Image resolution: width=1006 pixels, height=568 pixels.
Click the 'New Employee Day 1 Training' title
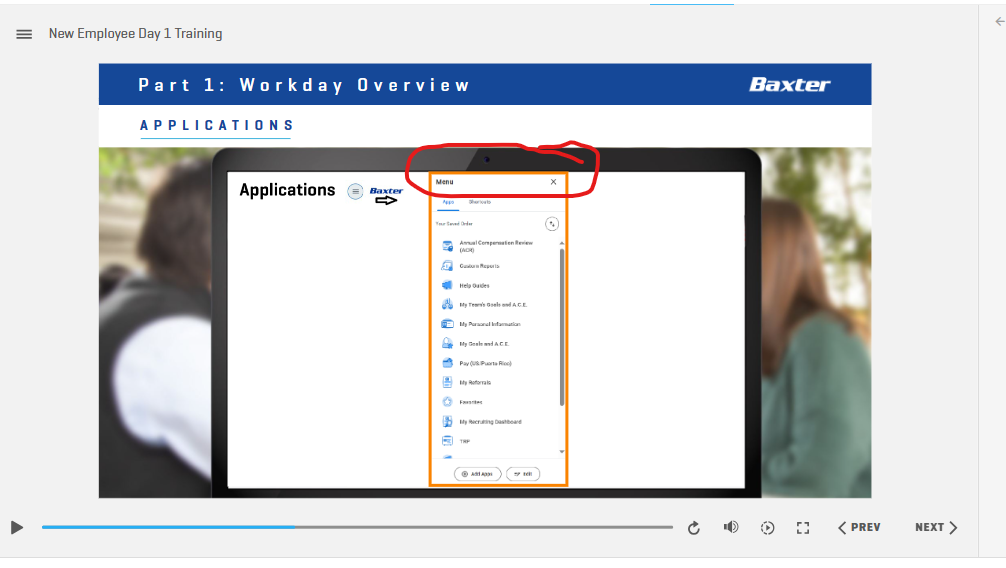pyautogui.click(x=135, y=33)
